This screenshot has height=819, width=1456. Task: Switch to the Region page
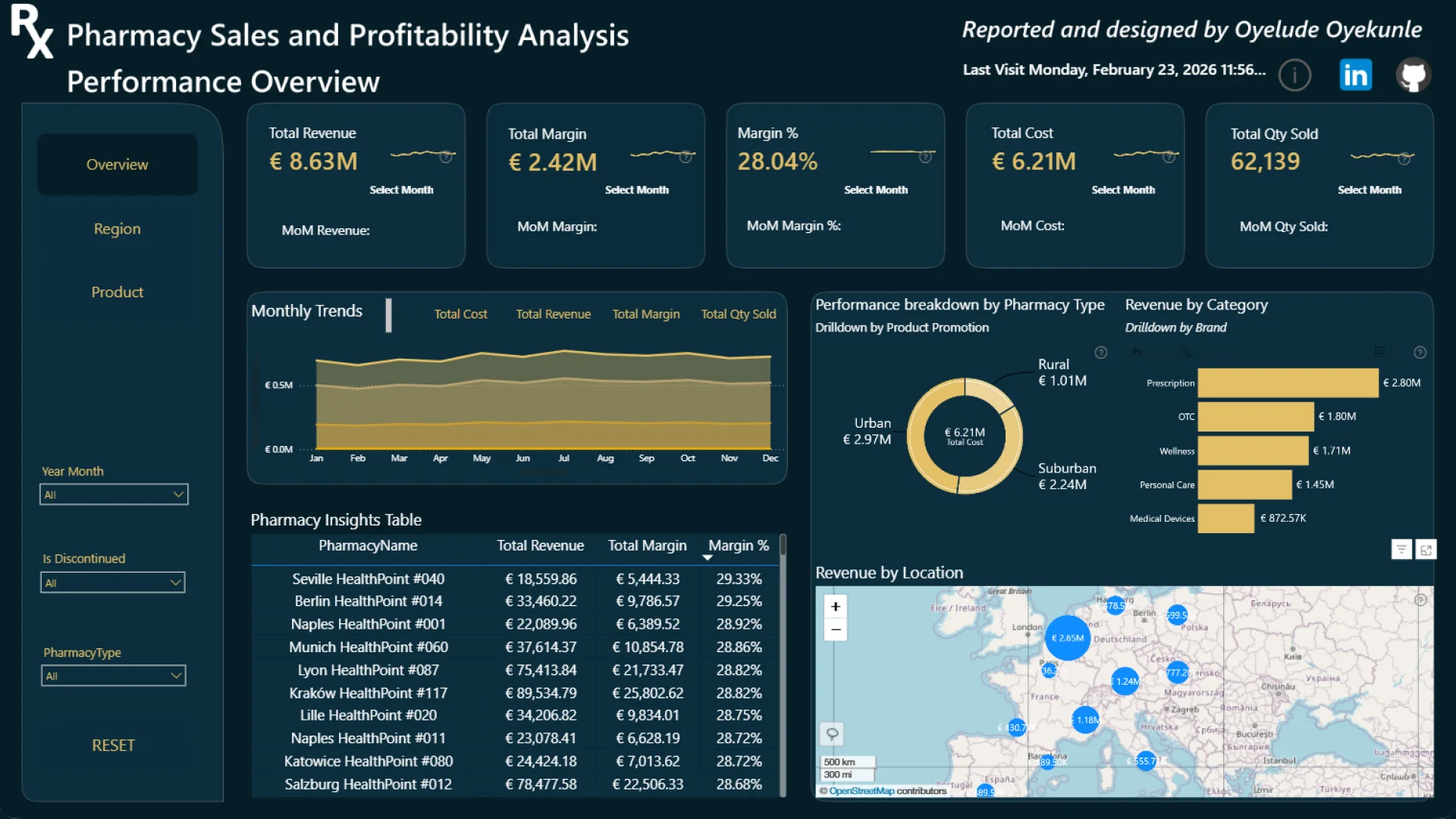[x=117, y=229]
